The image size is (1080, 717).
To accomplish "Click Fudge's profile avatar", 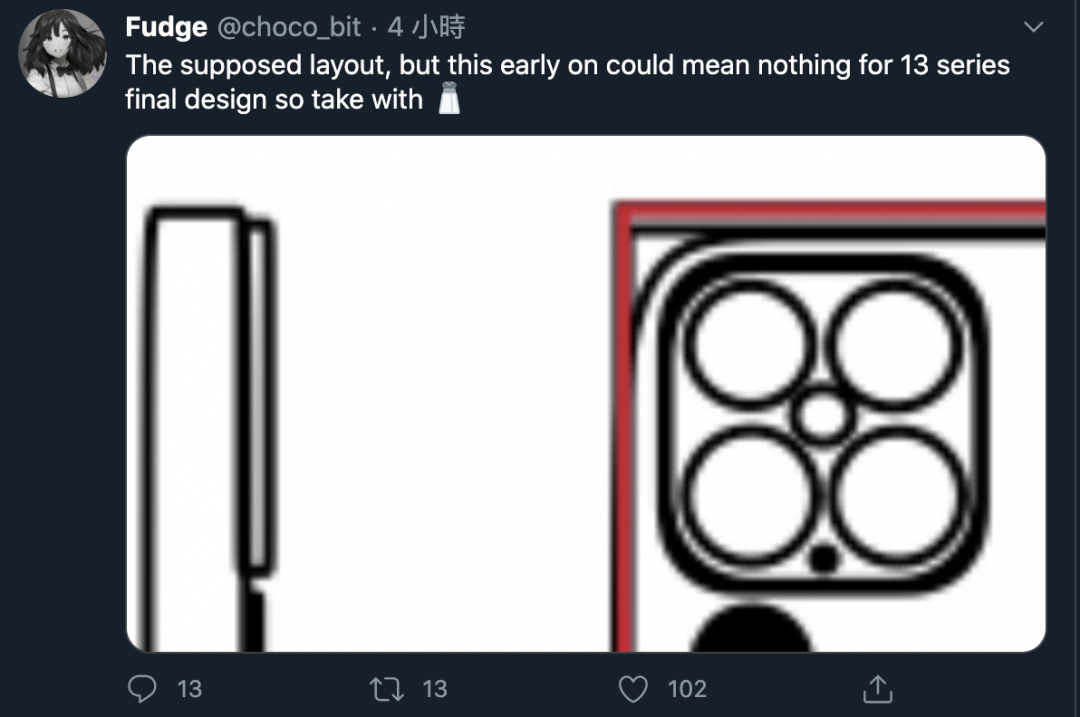I will (x=64, y=54).
